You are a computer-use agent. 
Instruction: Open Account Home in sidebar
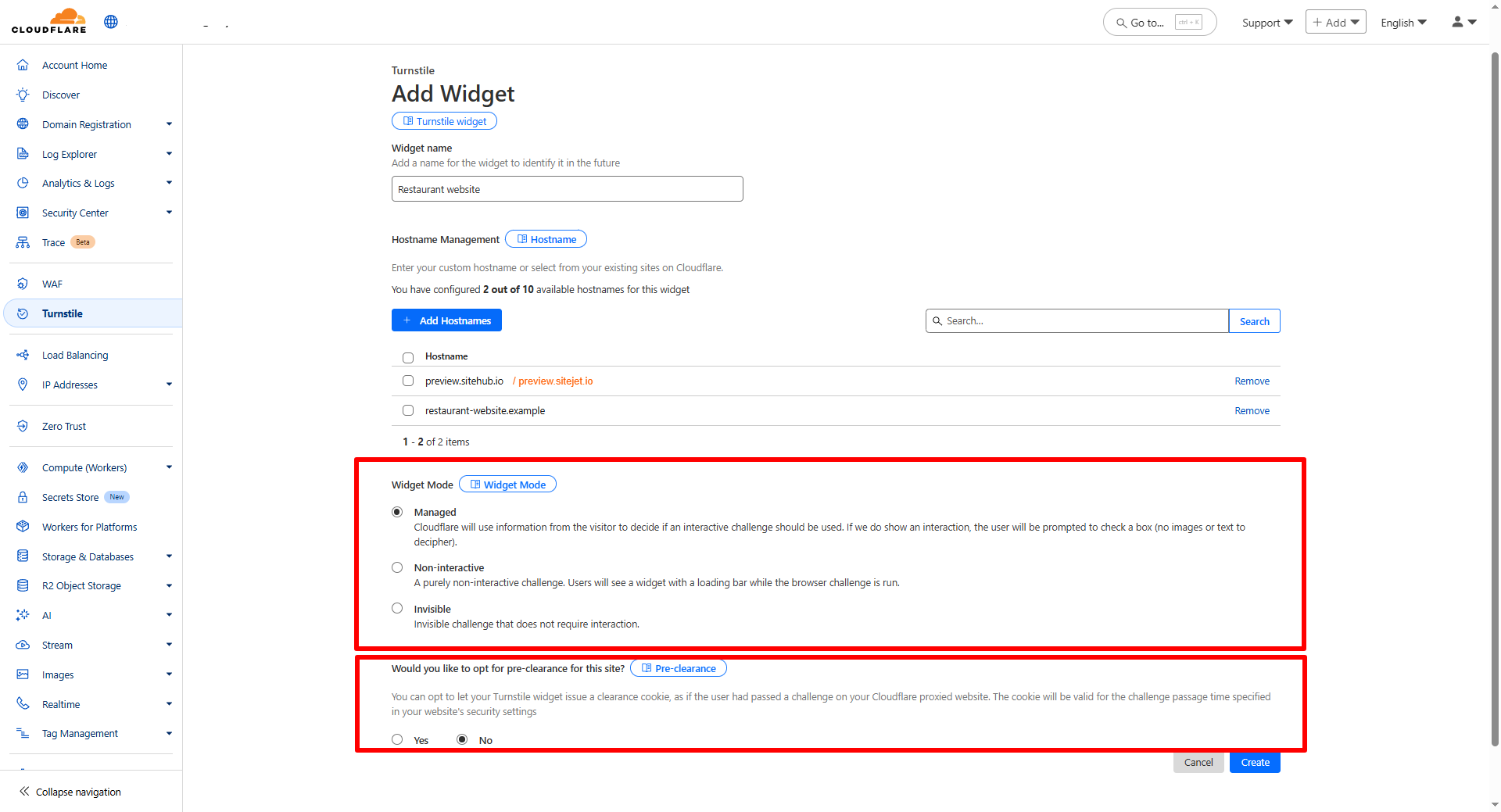75,65
